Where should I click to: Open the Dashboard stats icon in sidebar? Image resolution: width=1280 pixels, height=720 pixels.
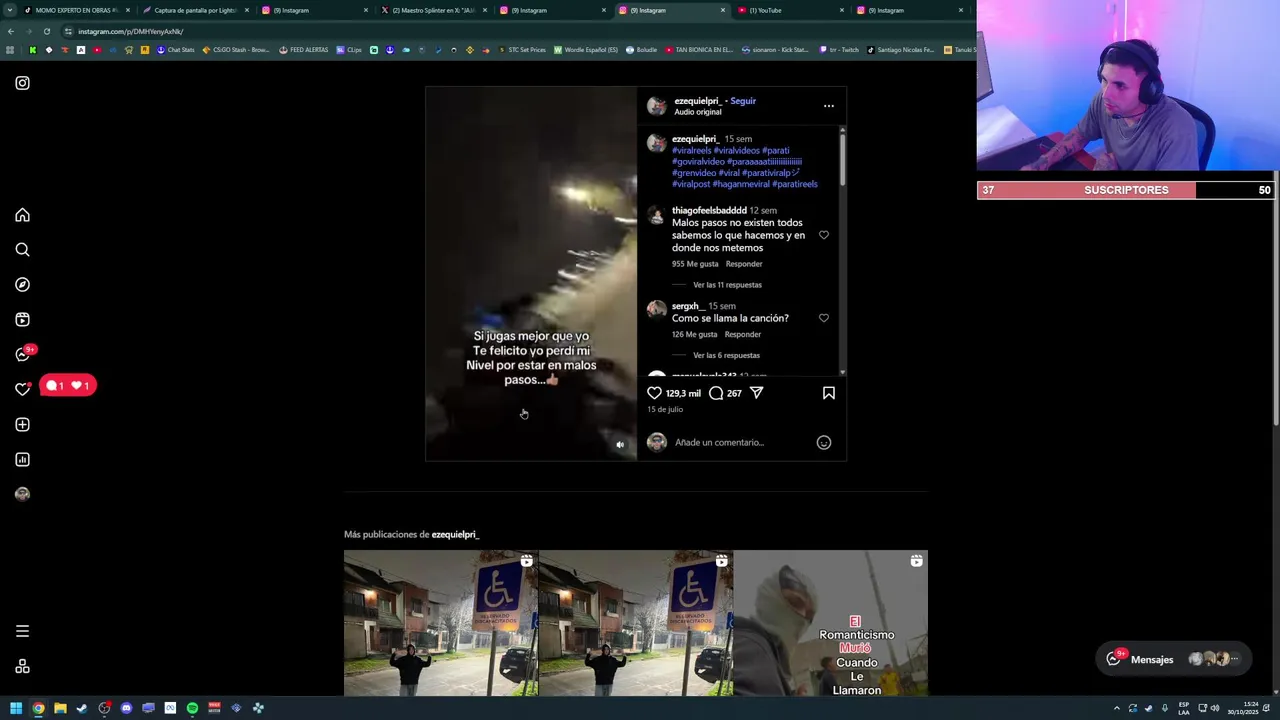22,460
